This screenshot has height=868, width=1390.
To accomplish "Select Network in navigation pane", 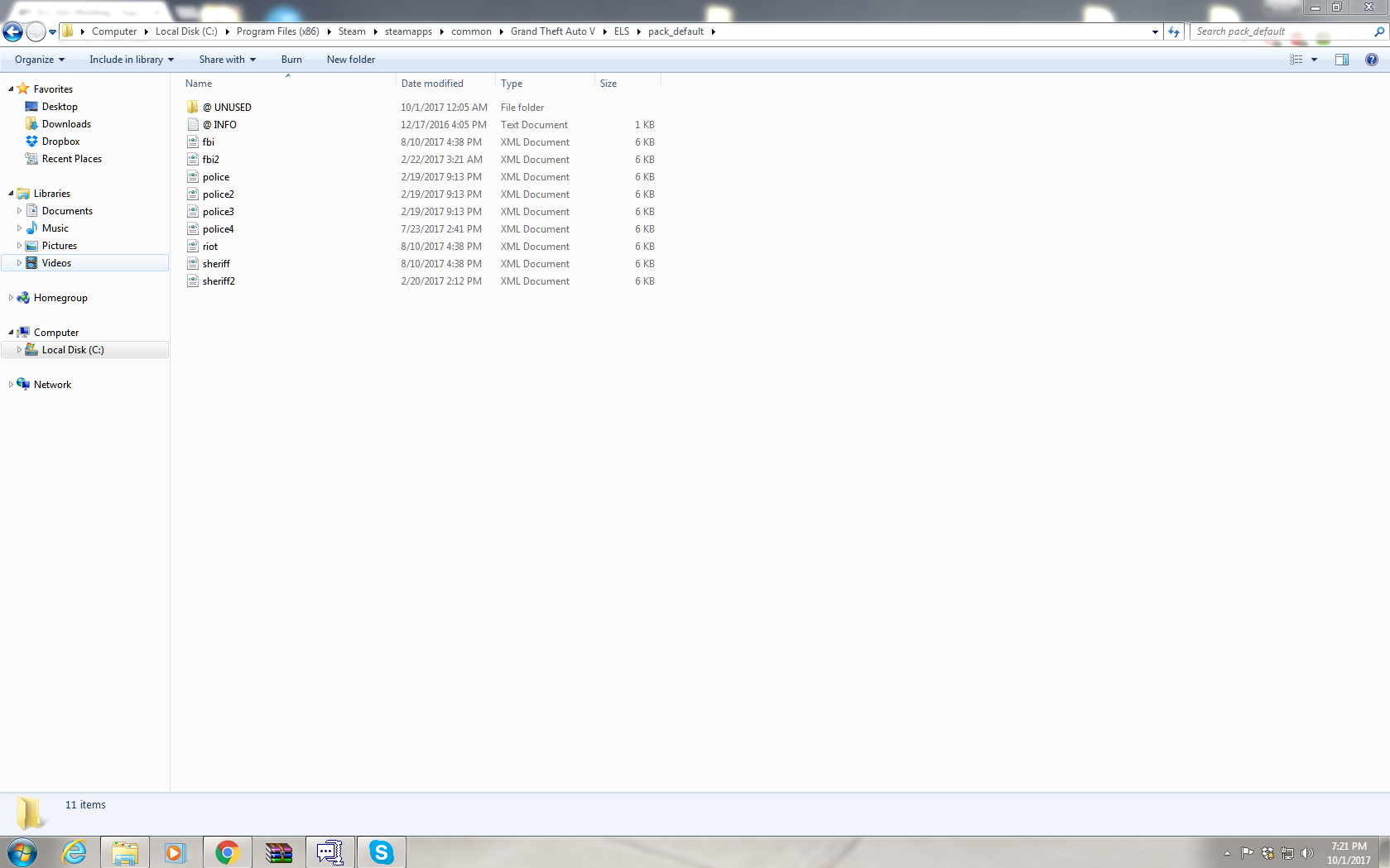I will click(52, 385).
